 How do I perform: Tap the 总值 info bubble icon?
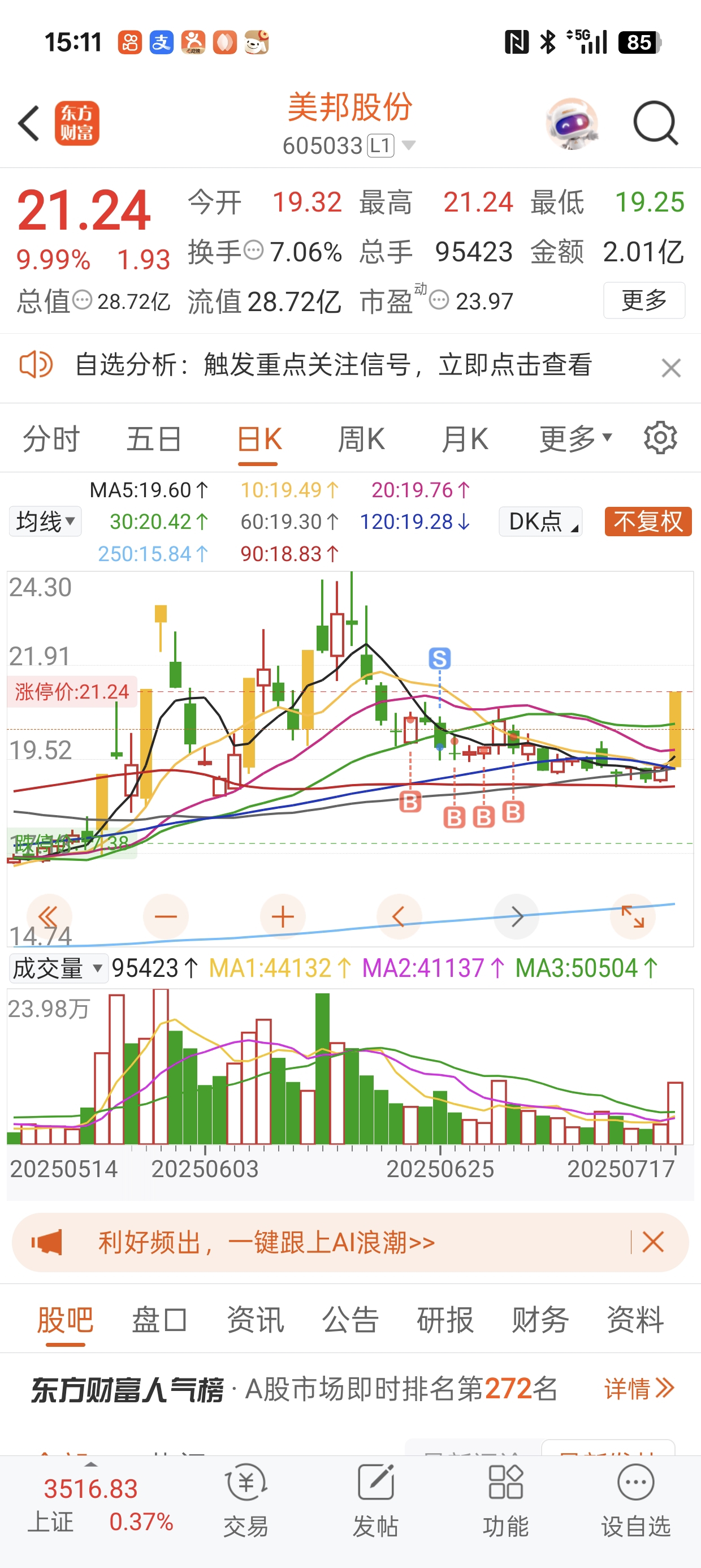82,300
